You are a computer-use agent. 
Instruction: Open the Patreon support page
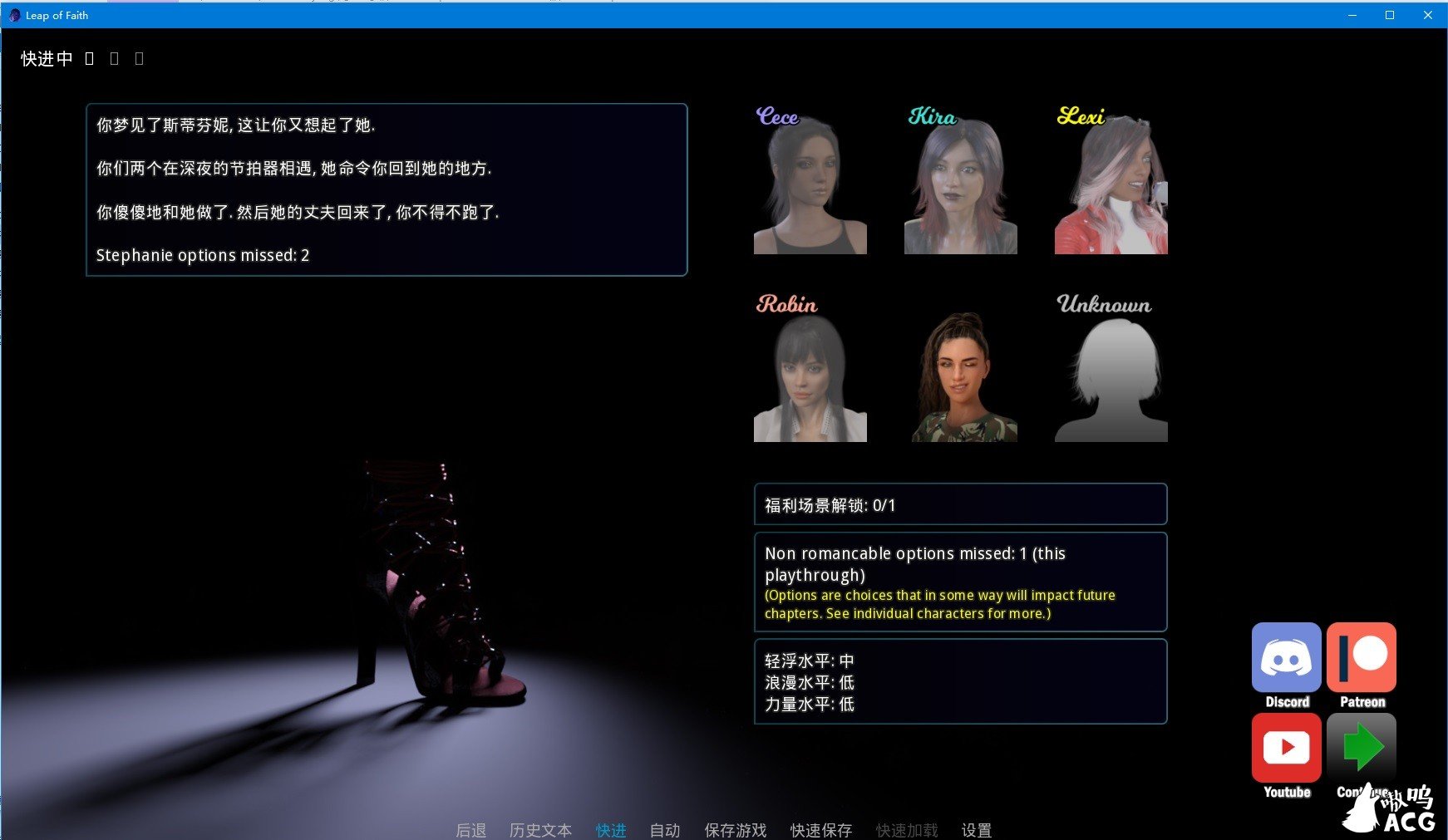(x=1362, y=659)
